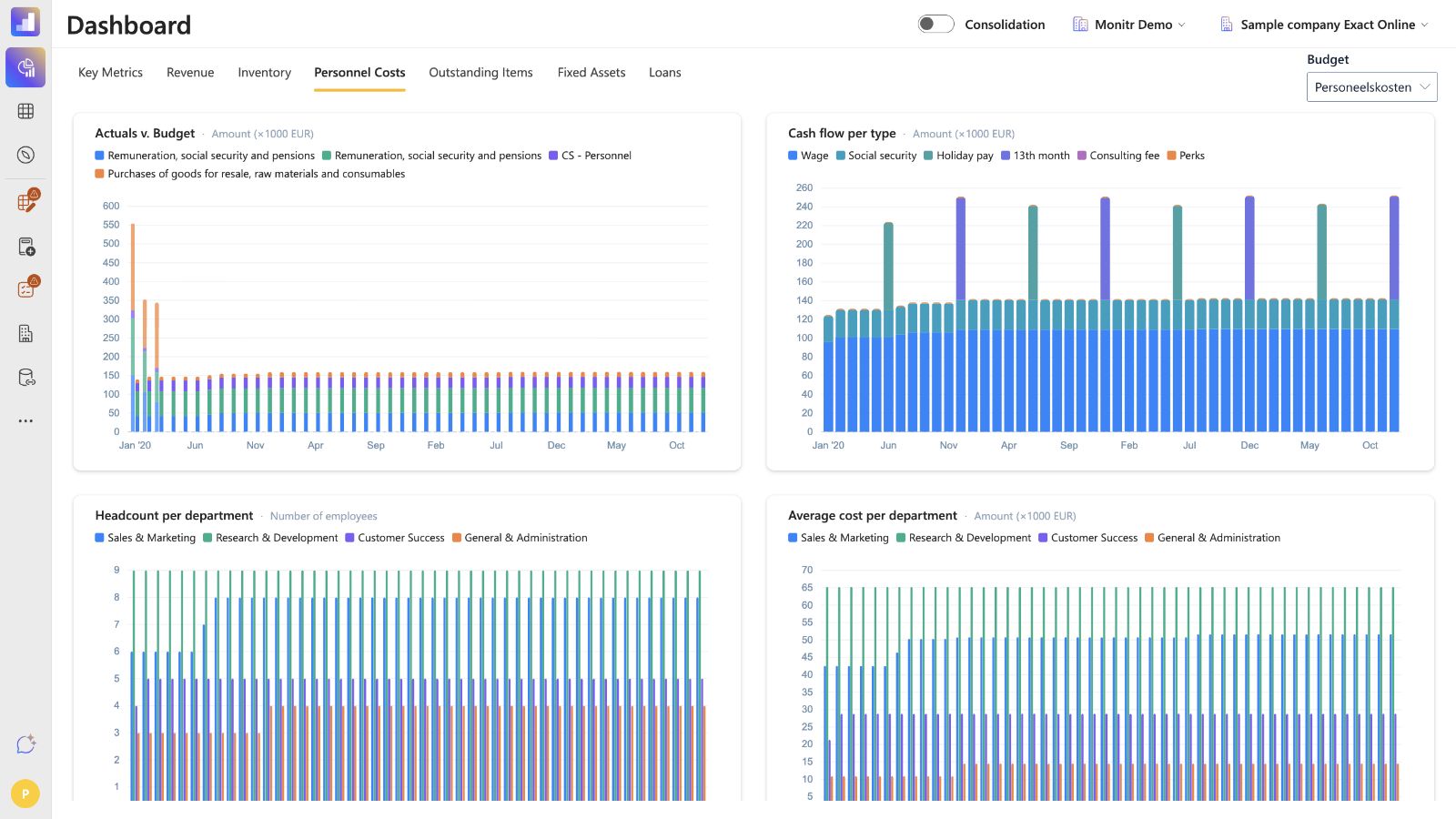Click the 600 axis value in Actuals v. Budget chart
The height and width of the screenshot is (819, 1456).
pos(111,206)
